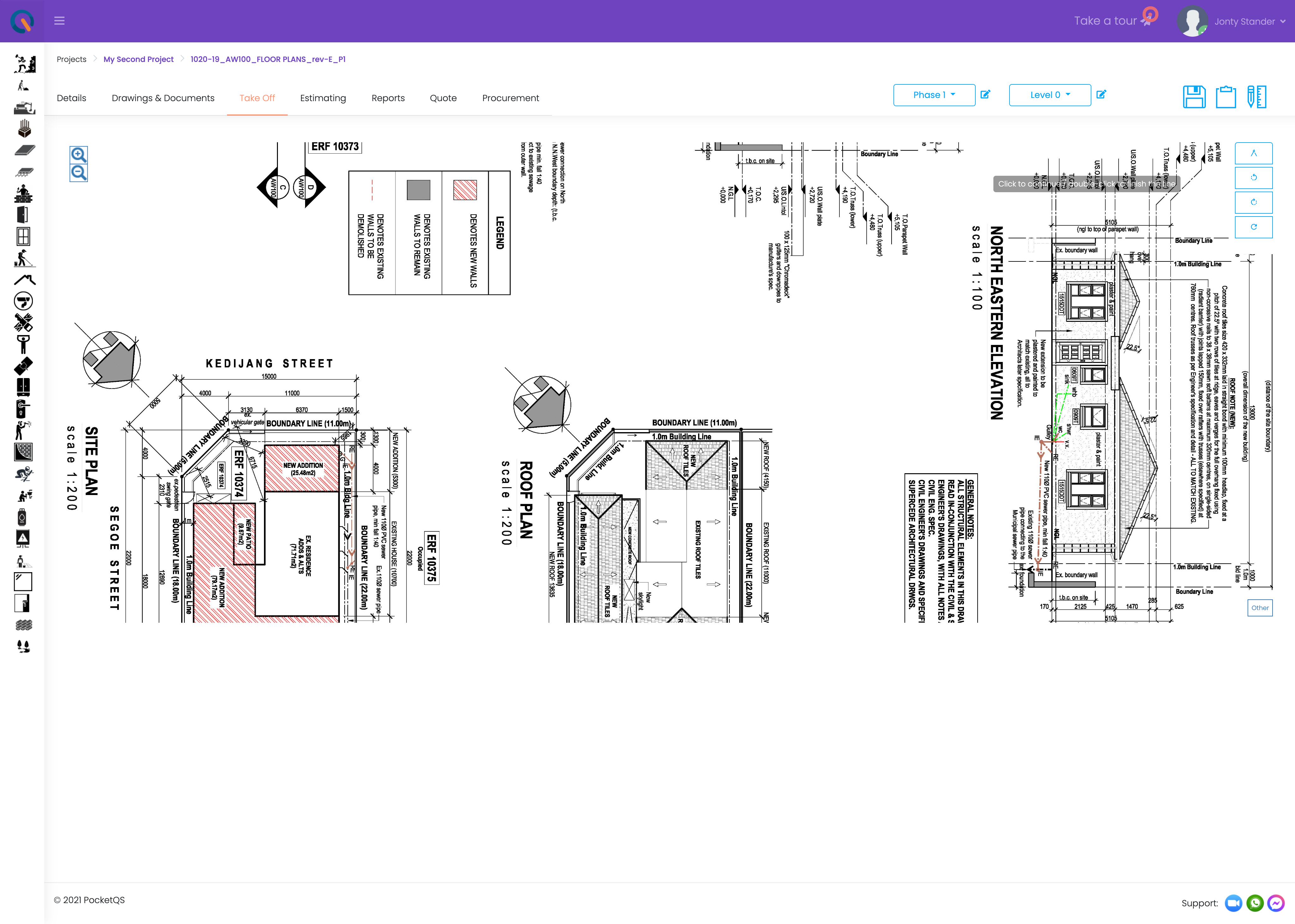The image size is (1295, 924).
Task: Open the Level 0 dropdown
Action: 1050,95
